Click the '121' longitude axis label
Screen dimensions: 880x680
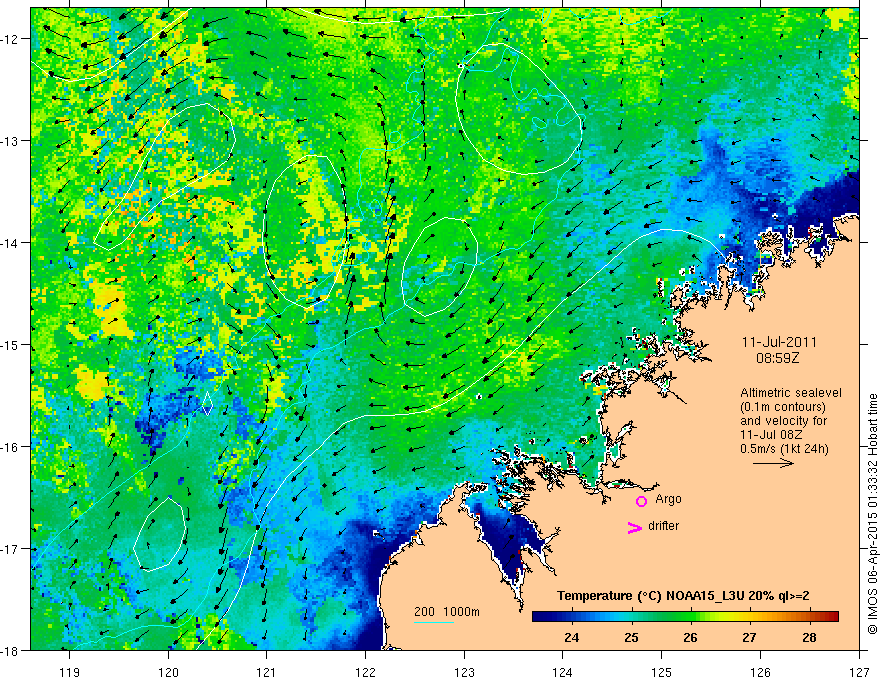point(267,672)
